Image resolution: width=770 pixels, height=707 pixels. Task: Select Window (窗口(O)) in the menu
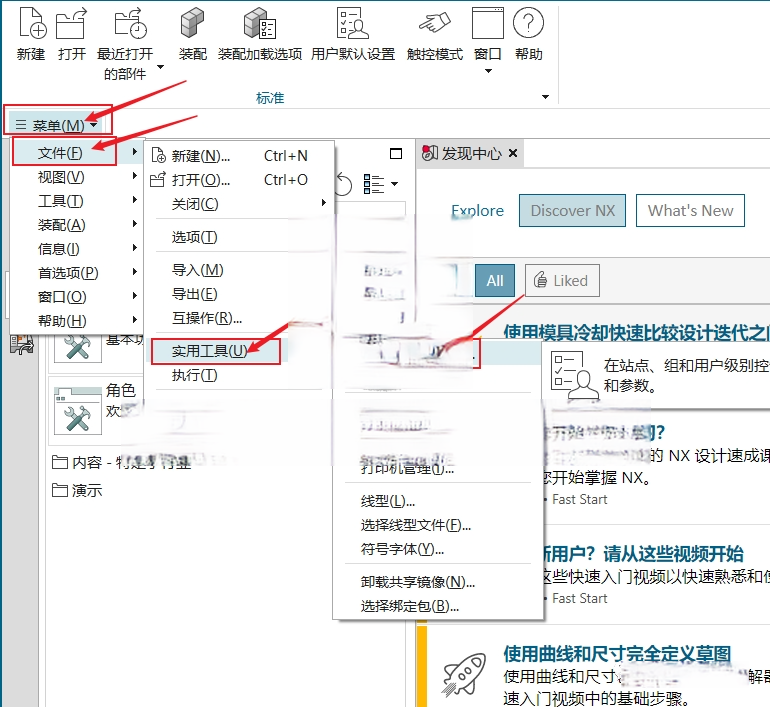click(76, 297)
